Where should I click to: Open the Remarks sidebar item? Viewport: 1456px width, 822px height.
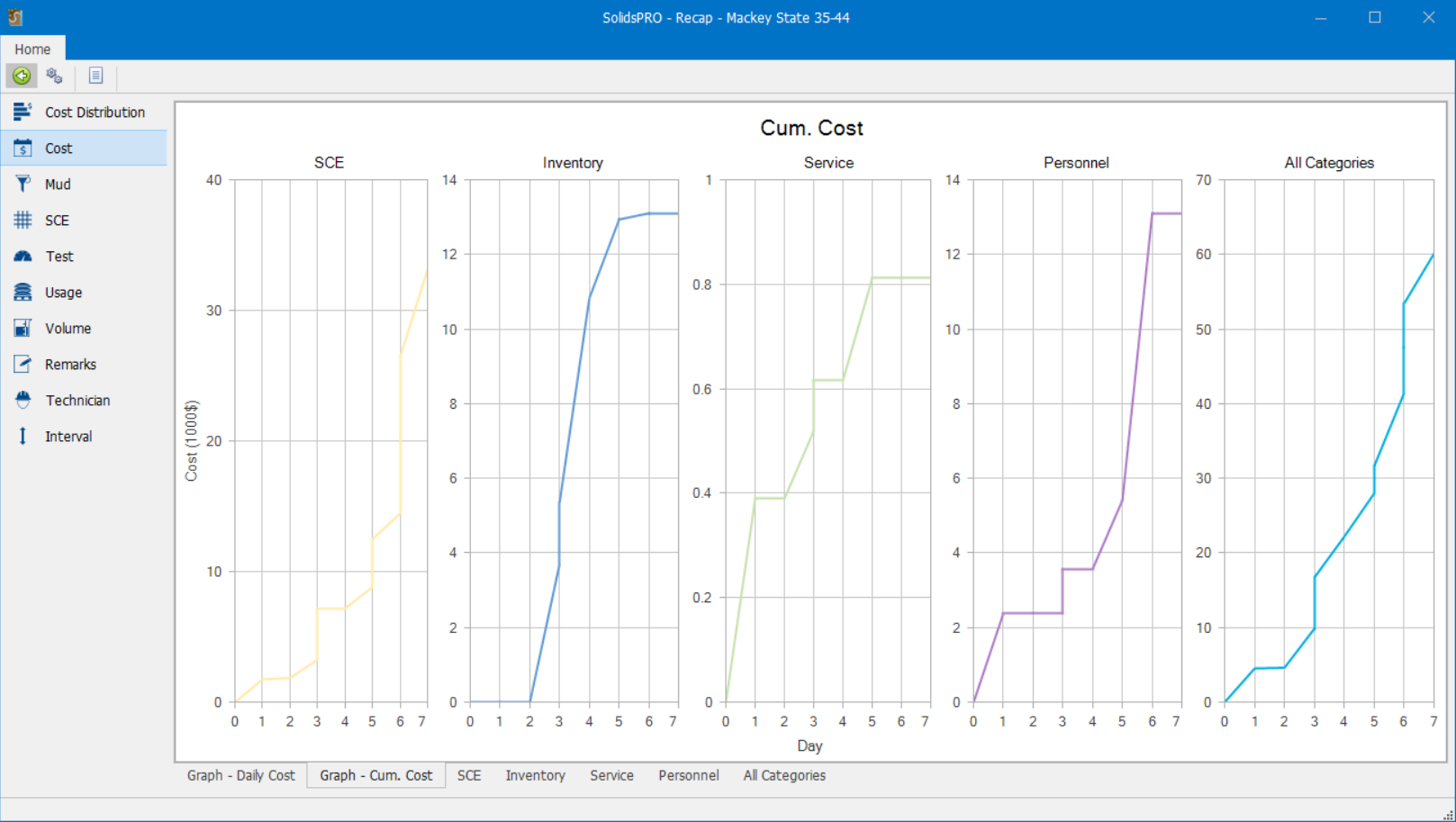coord(70,365)
